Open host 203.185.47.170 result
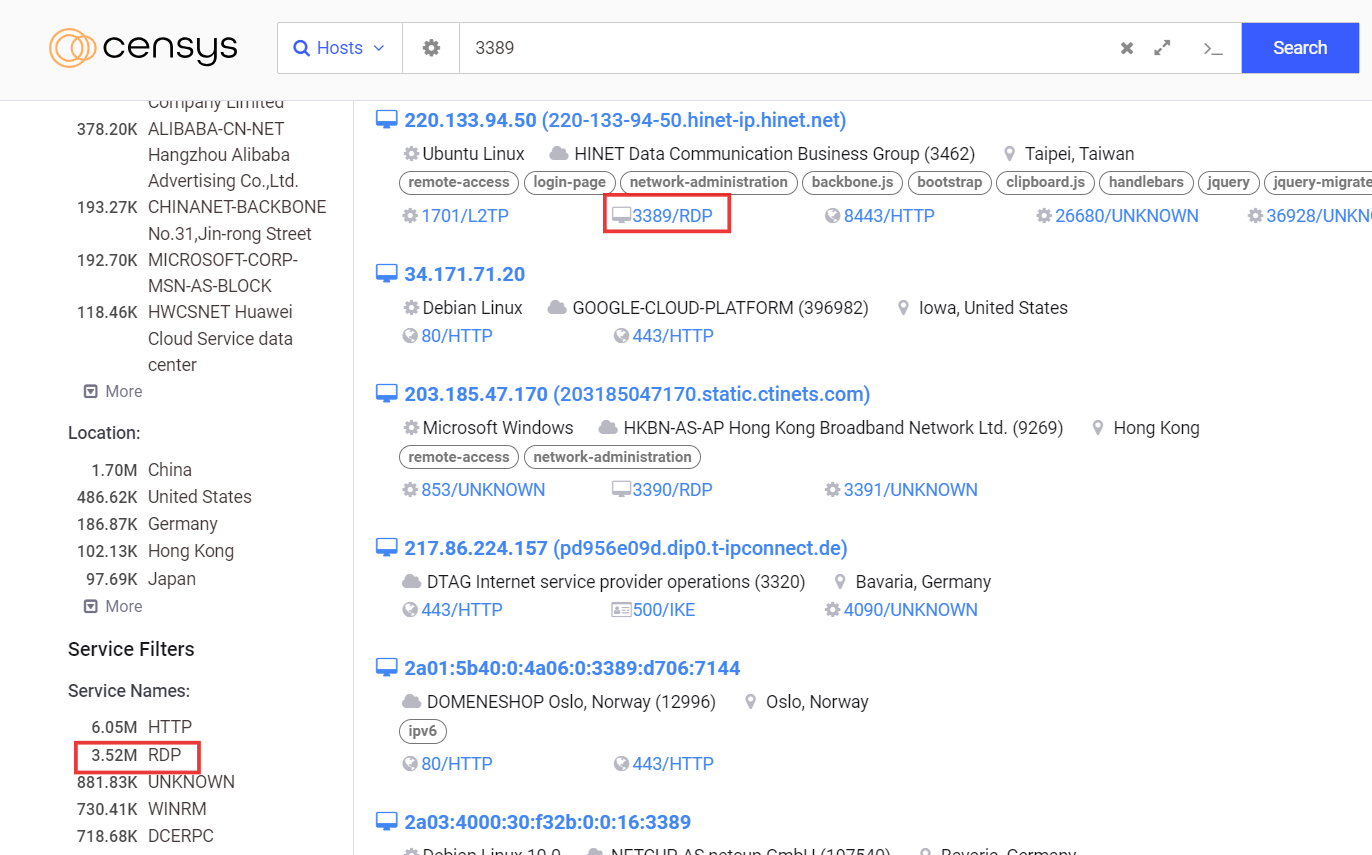The height and width of the screenshot is (855, 1372). point(637,394)
